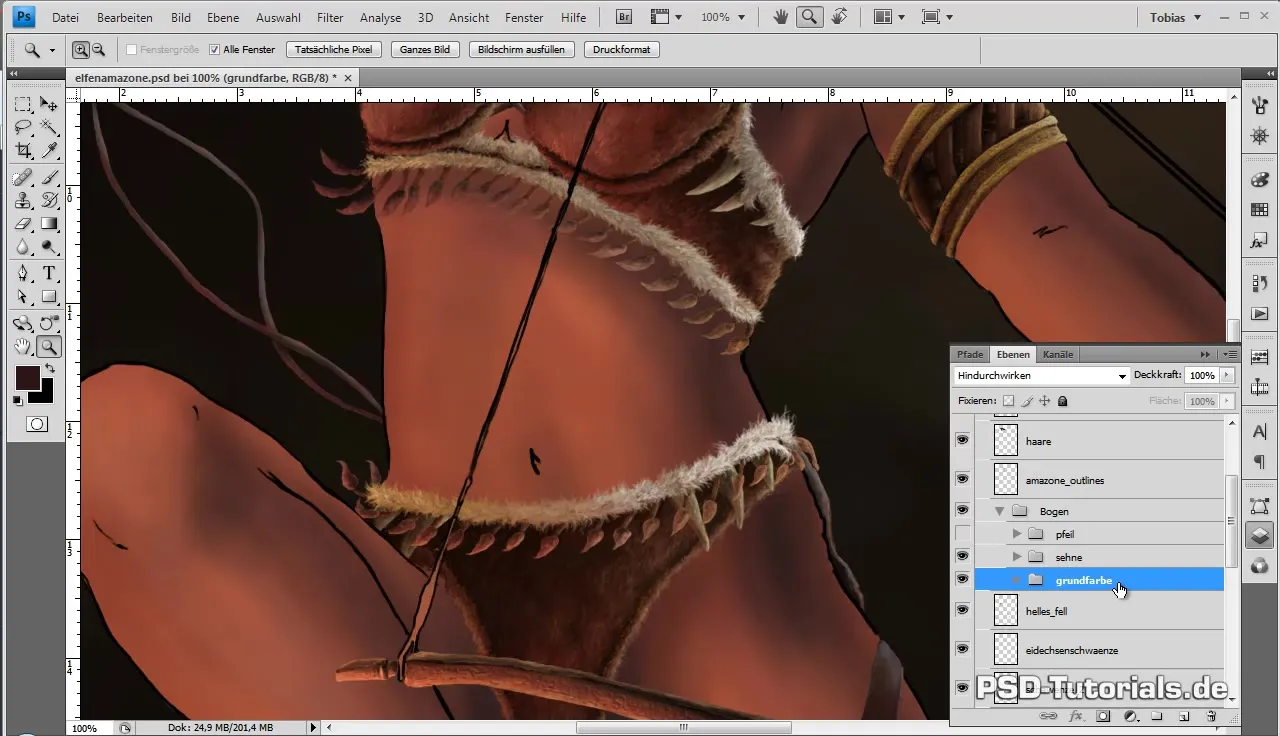Select the Eraser tool
This screenshot has height=736, width=1280.
pos(23,223)
